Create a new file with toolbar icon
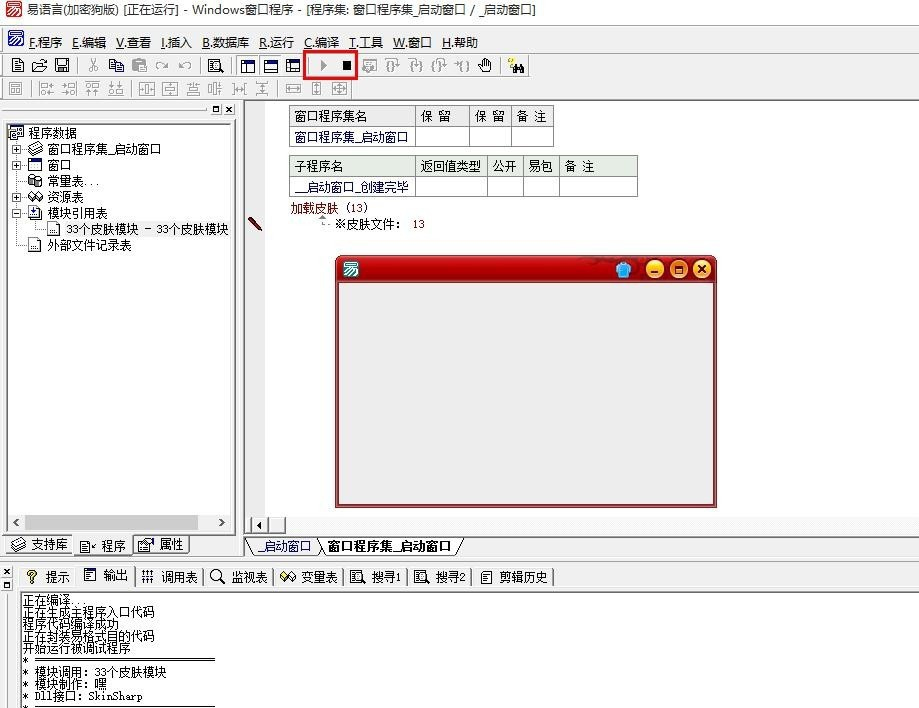The height and width of the screenshot is (708, 919). coord(18,66)
